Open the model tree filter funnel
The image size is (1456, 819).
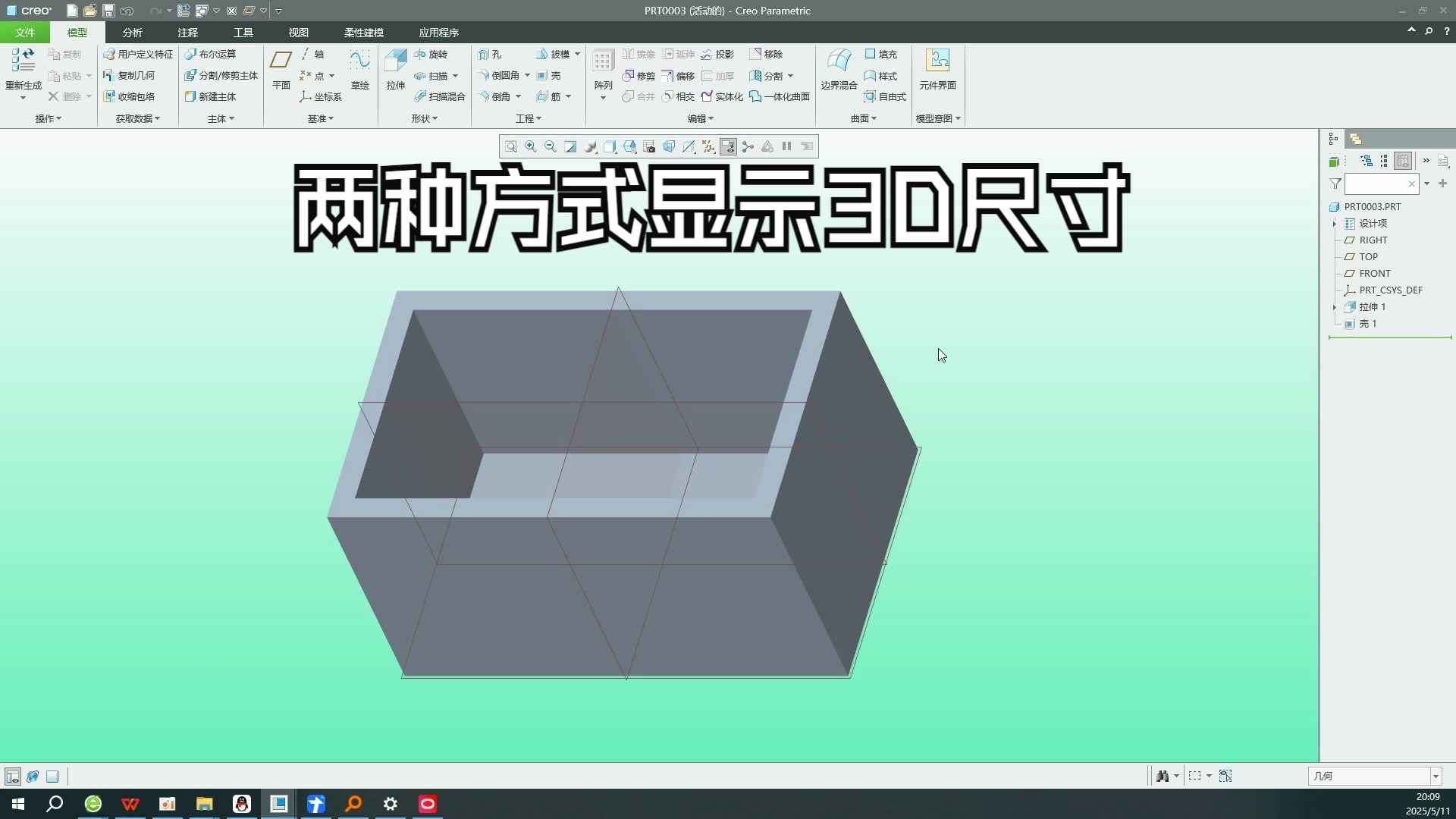pyautogui.click(x=1334, y=184)
